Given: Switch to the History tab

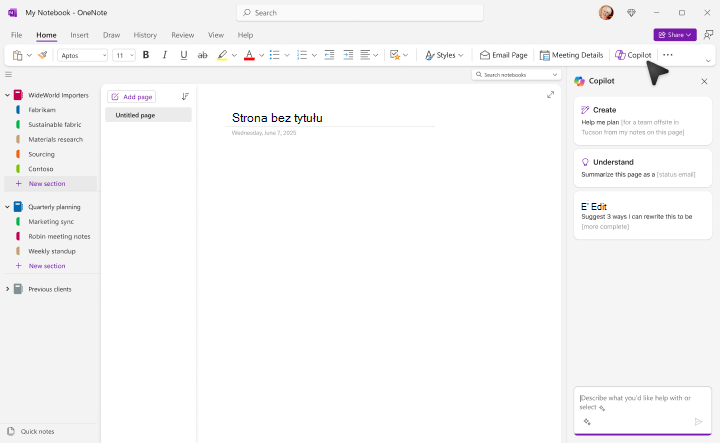Looking at the screenshot, I should tap(145, 35).
